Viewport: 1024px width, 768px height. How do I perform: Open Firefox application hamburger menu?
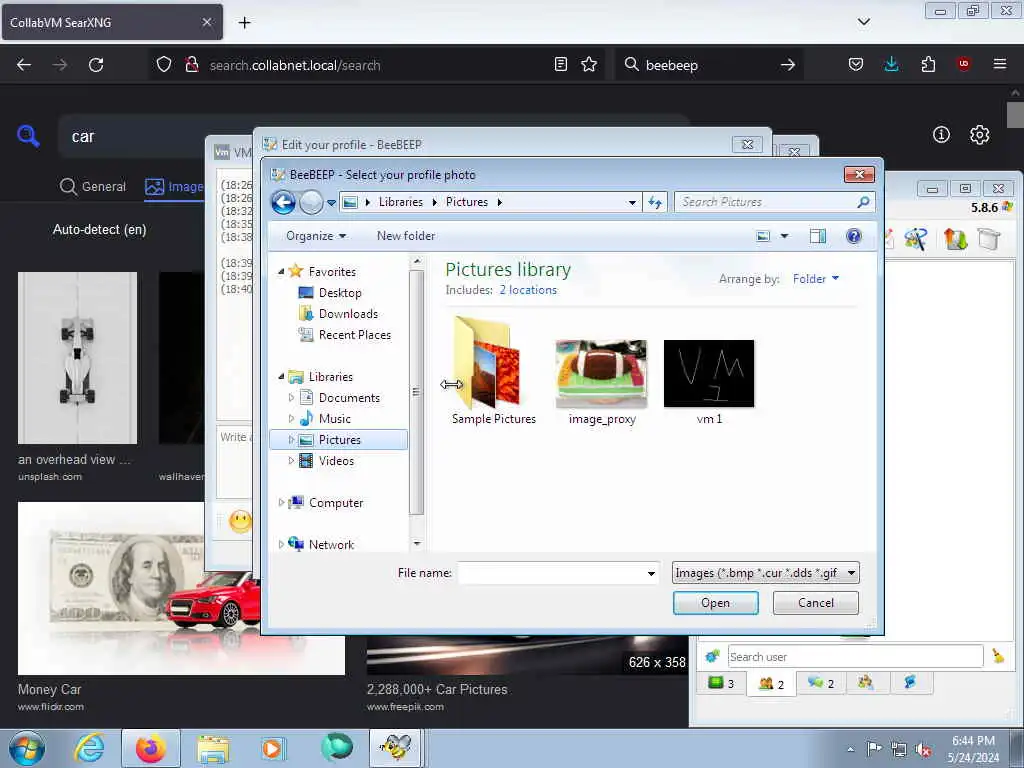pos(999,64)
